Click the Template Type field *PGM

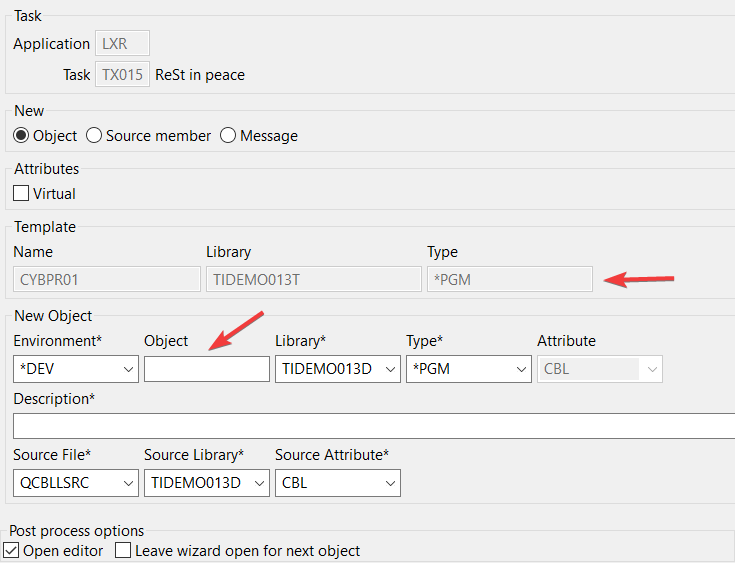pyautogui.click(x=509, y=279)
